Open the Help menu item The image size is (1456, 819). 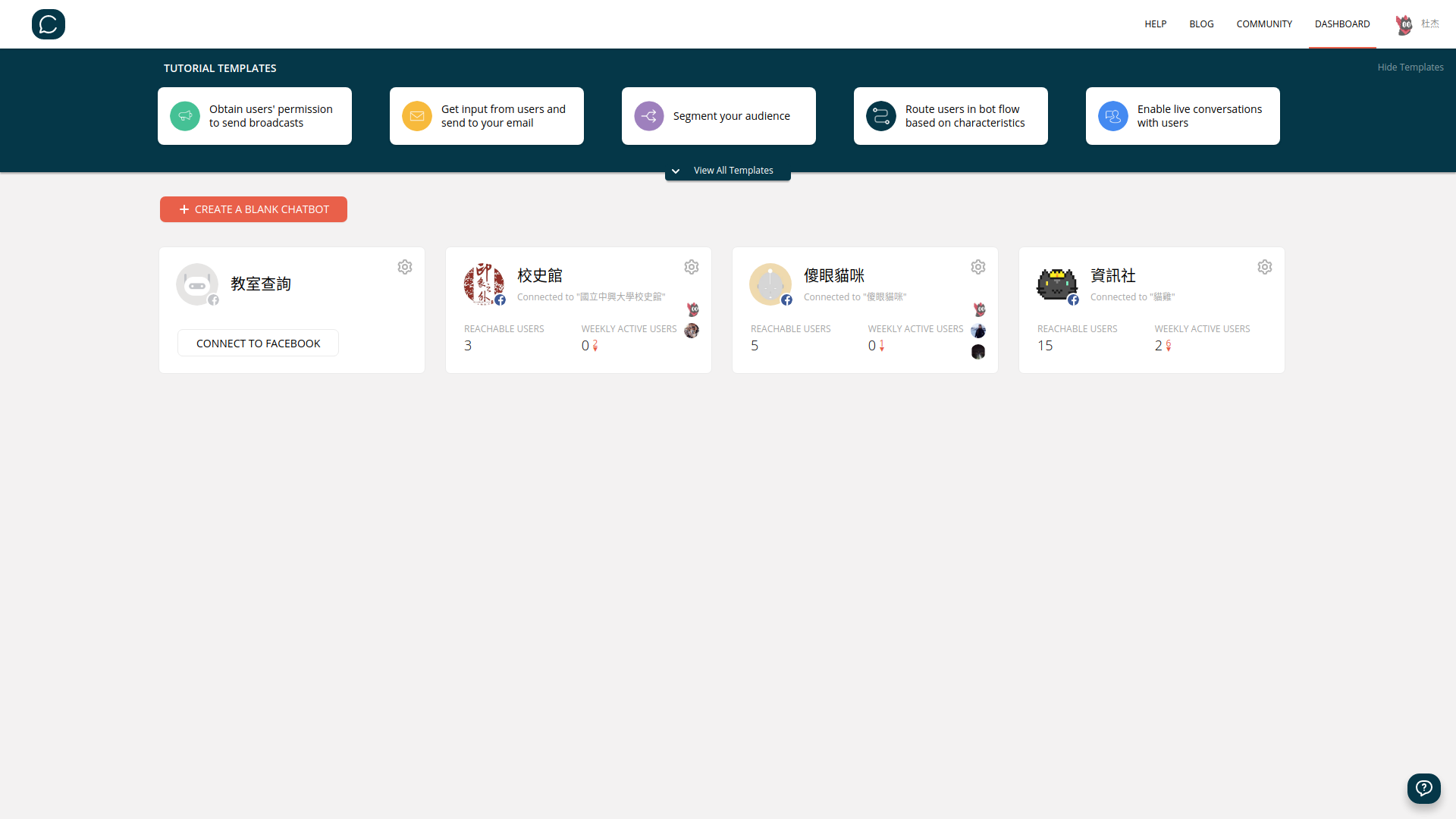click(1155, 24)
